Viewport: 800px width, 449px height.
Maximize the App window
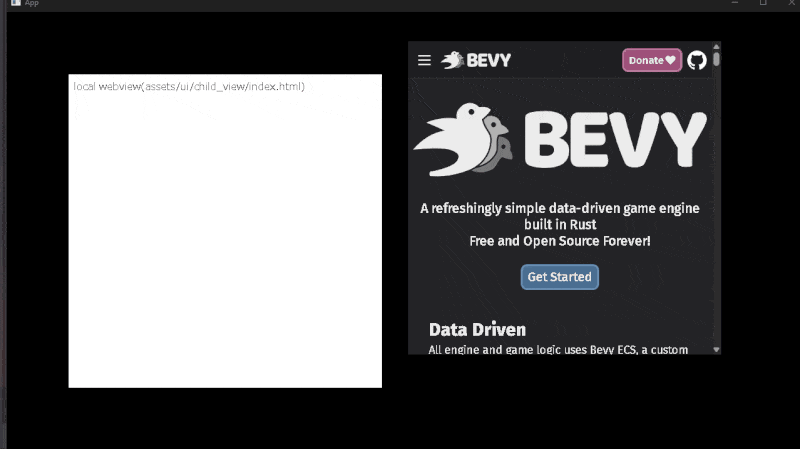click(x=762, y=4)
